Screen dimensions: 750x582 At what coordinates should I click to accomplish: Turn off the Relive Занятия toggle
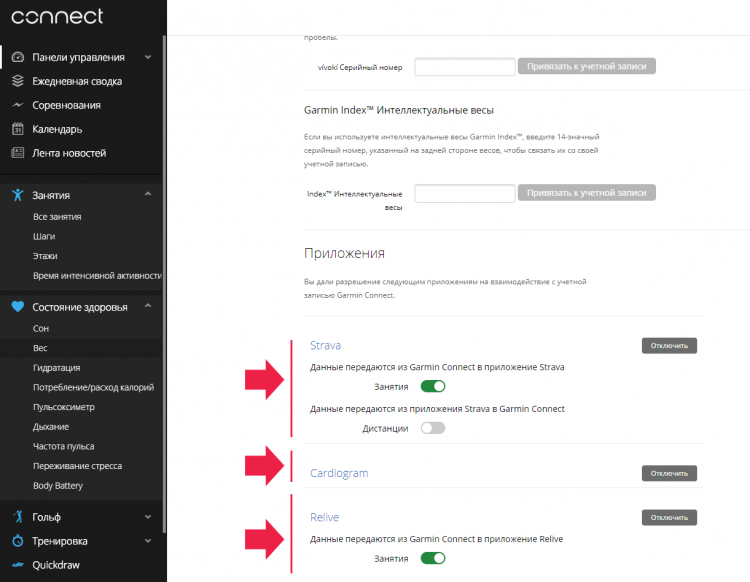tap(433, 558)
